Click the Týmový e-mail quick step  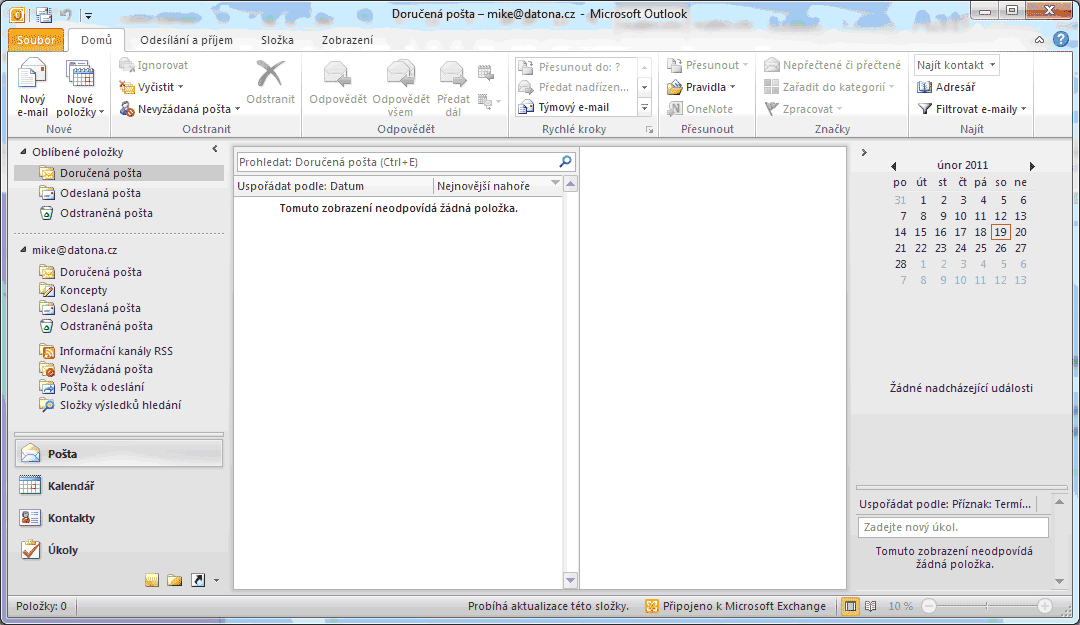click(x=574, y=107)
